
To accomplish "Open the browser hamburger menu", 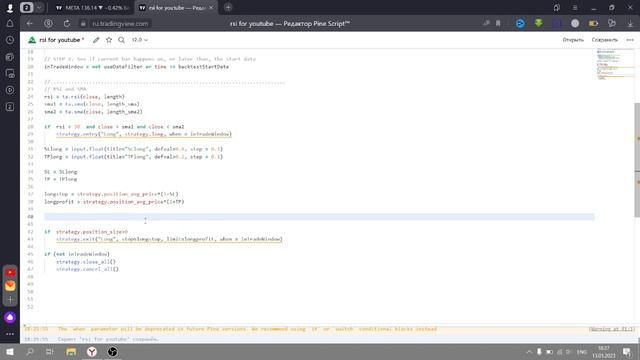I will (575, 8).
